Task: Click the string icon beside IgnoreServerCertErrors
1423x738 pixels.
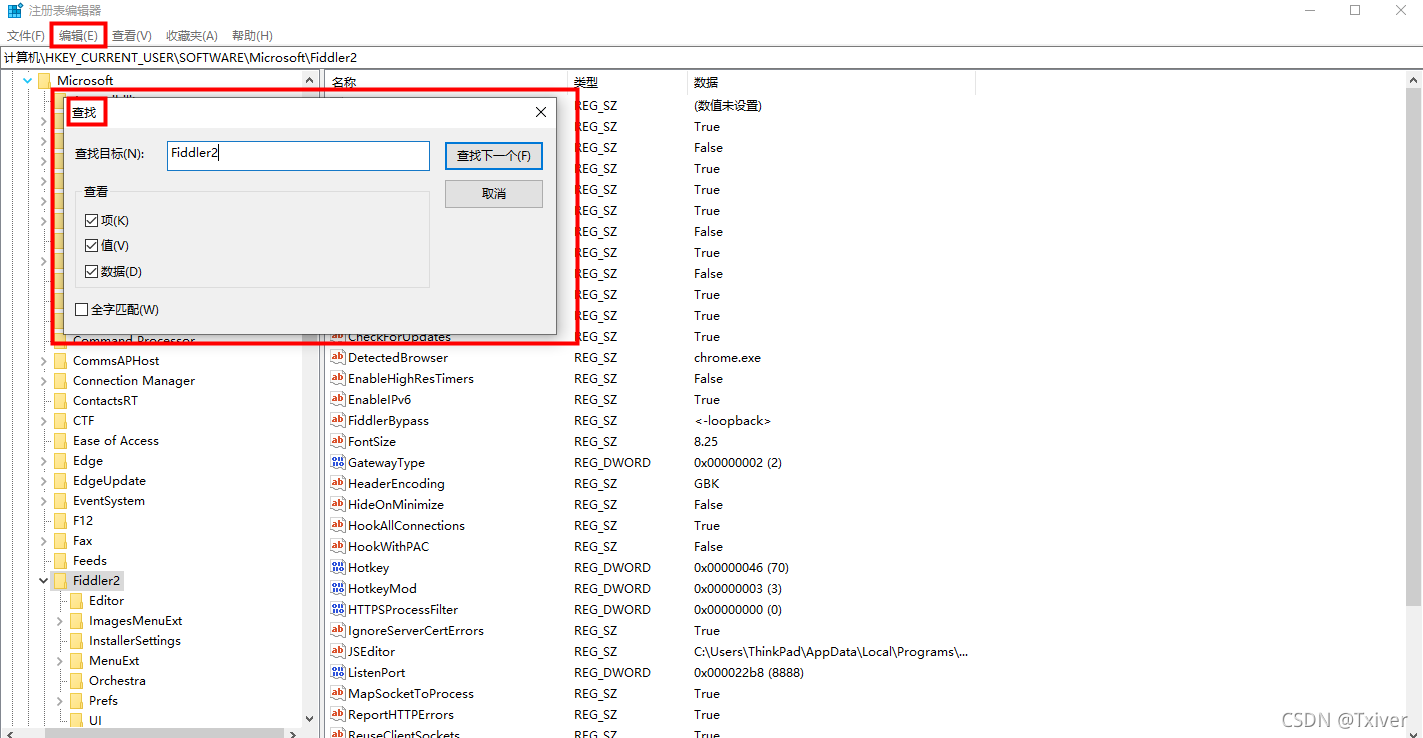Action: 338,630
